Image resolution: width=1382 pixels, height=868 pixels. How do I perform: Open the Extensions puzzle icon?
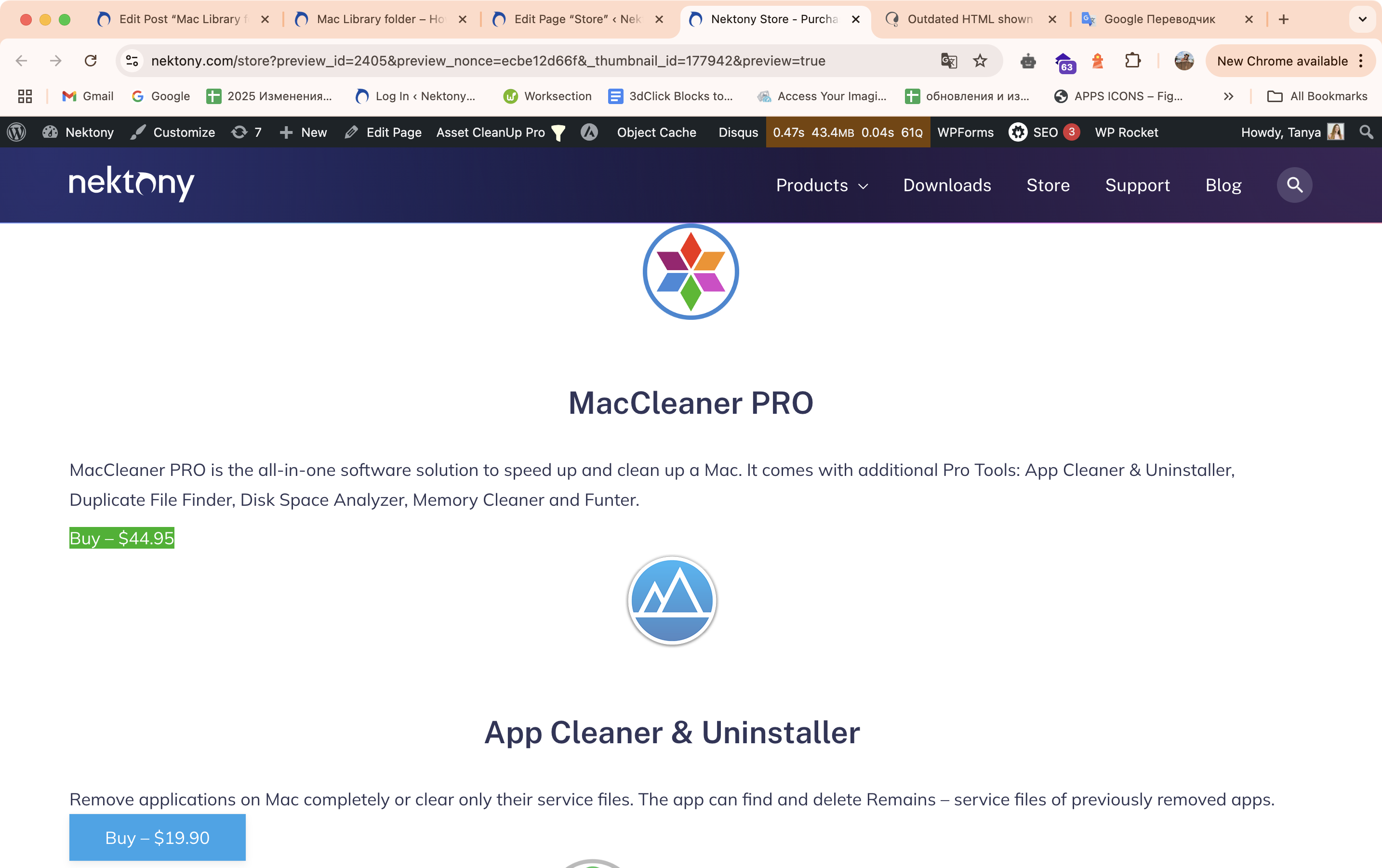pos(1132,61)
